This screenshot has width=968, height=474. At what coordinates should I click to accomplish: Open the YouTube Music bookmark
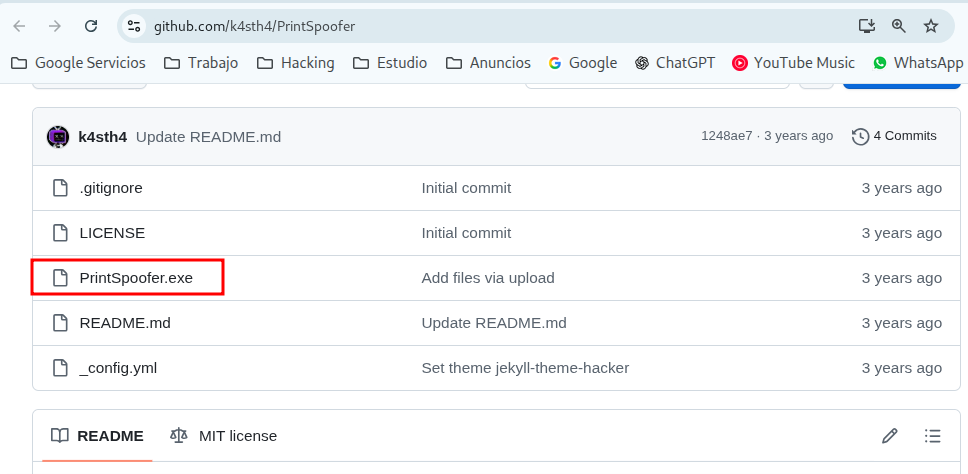pyautogui.click(x=793, y=63)
